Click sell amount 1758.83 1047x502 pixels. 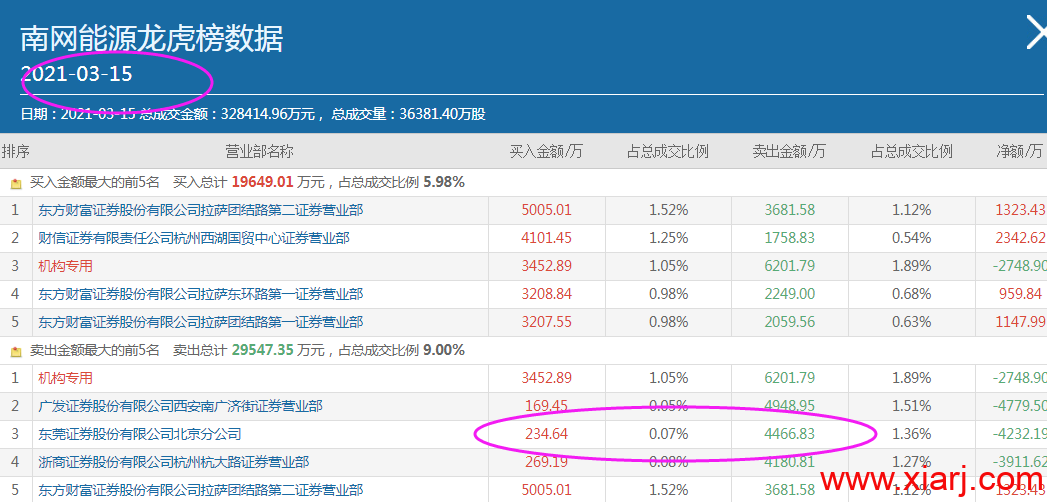(789, 238)
